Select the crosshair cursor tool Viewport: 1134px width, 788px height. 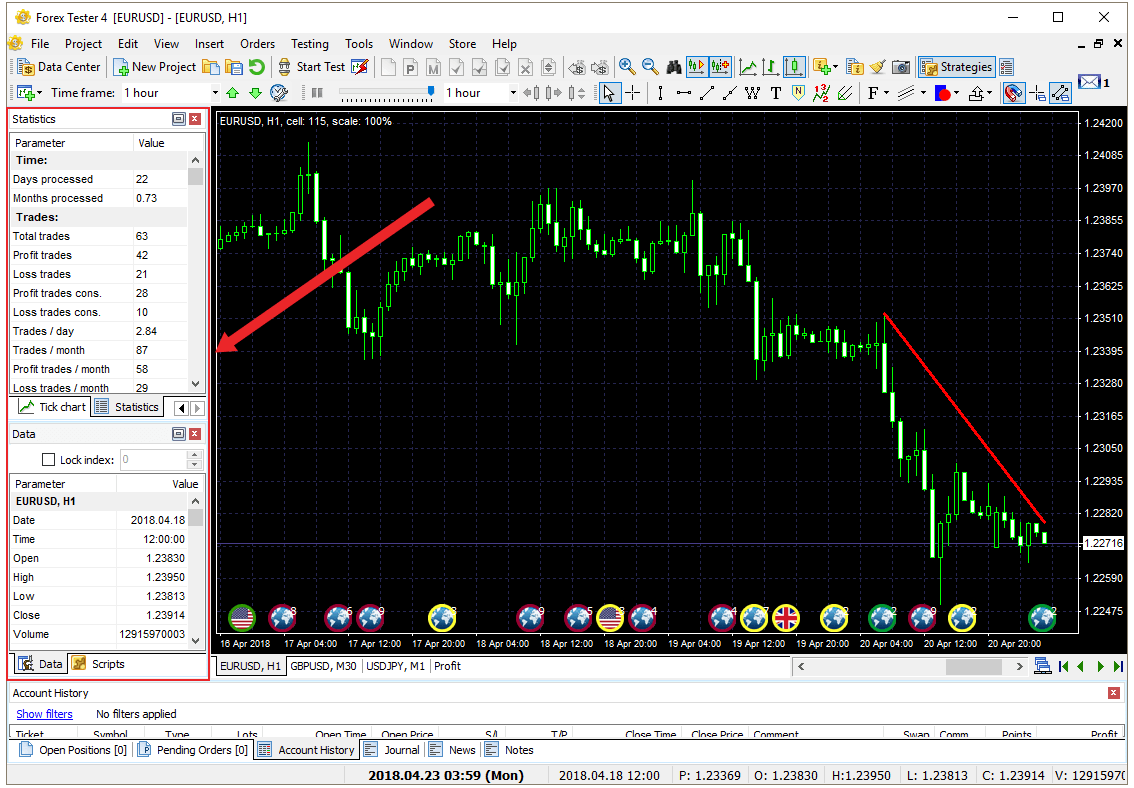633,93
